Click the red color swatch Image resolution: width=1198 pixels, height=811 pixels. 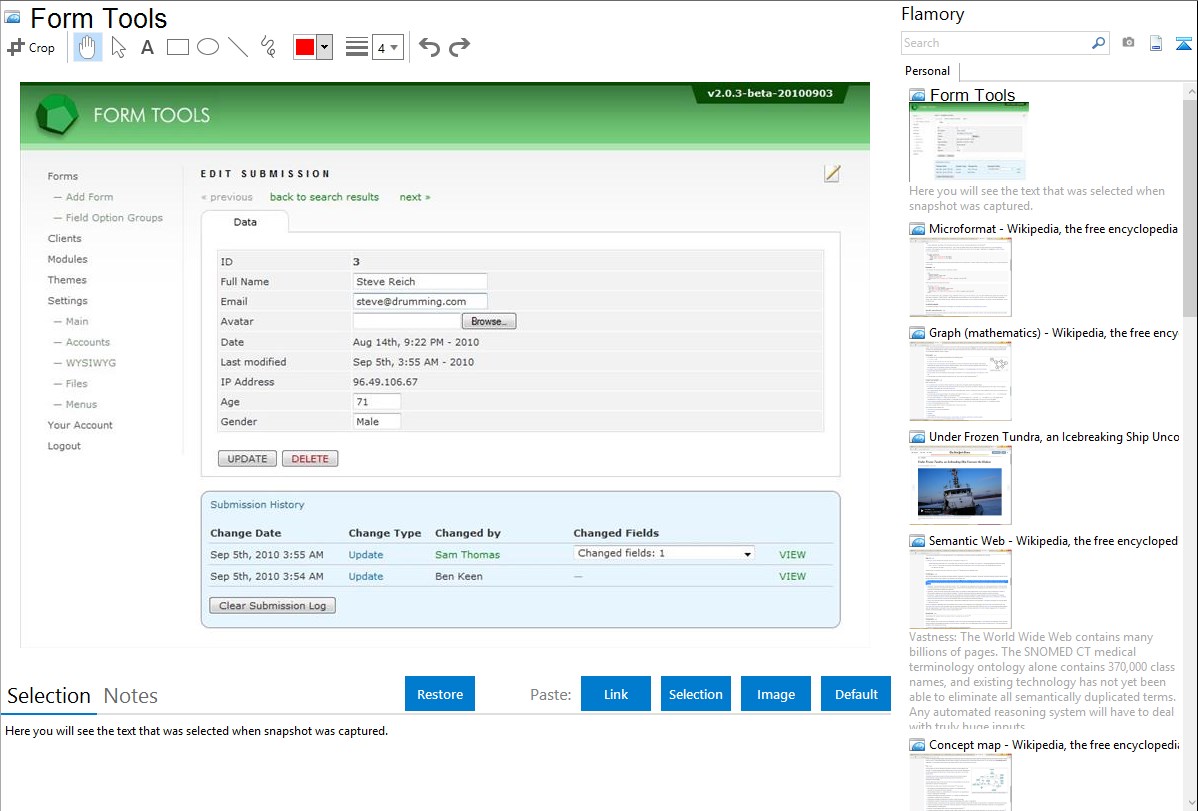tap(305, 47)
